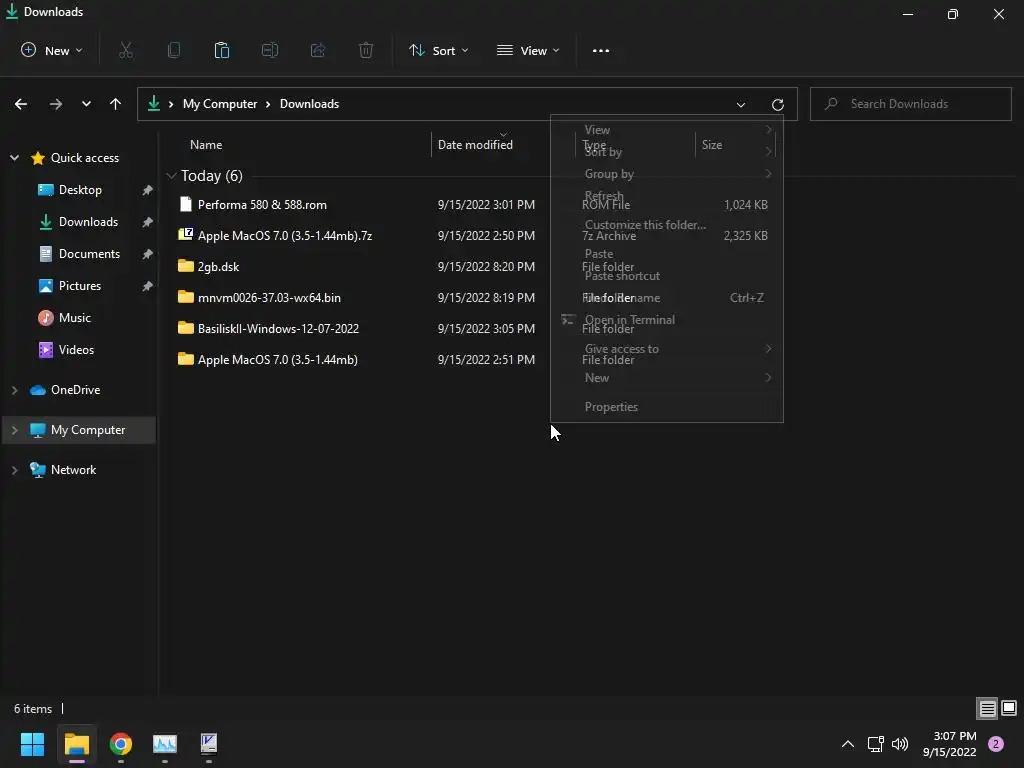Click the Search Downloads field
The width and height of the screenshot is (1024, 768).
(910, 104)
